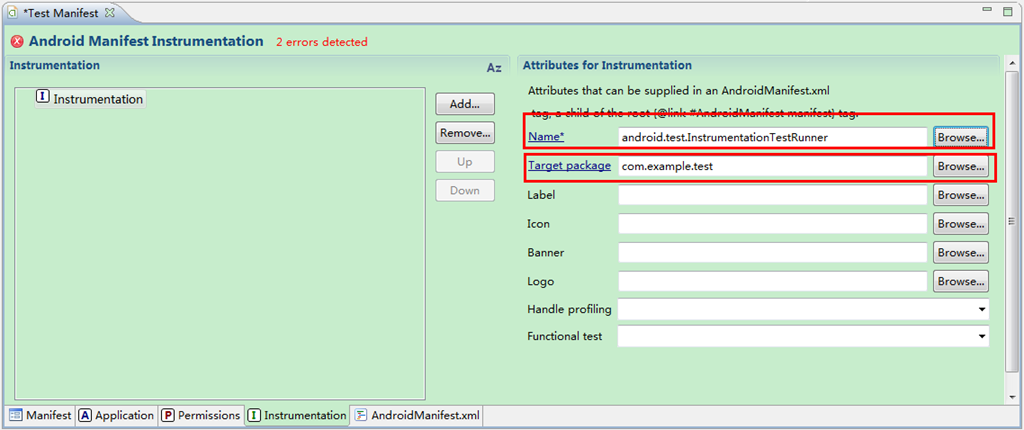The image size is (1024, 430).
Task: Click the Instrumentation section header on left
Action: [55, 65]
